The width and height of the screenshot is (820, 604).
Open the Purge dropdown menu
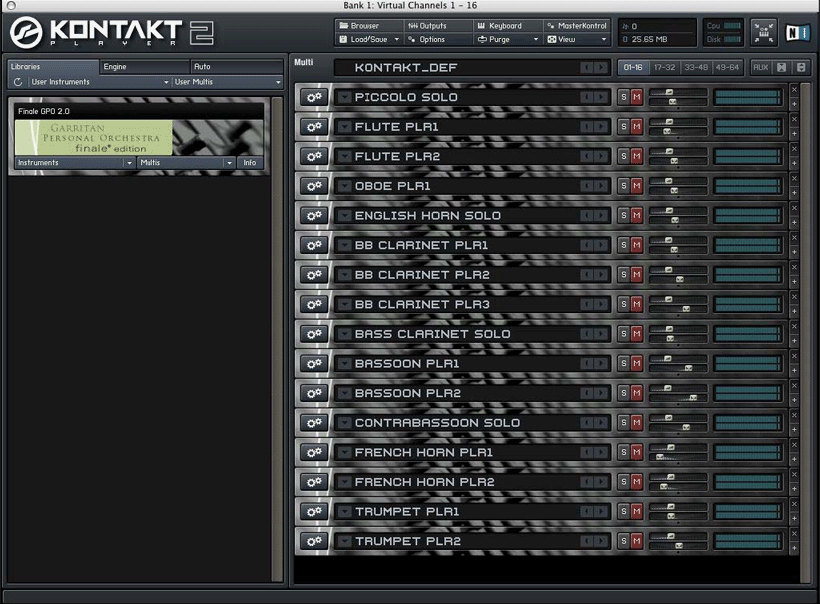[508, 39]
